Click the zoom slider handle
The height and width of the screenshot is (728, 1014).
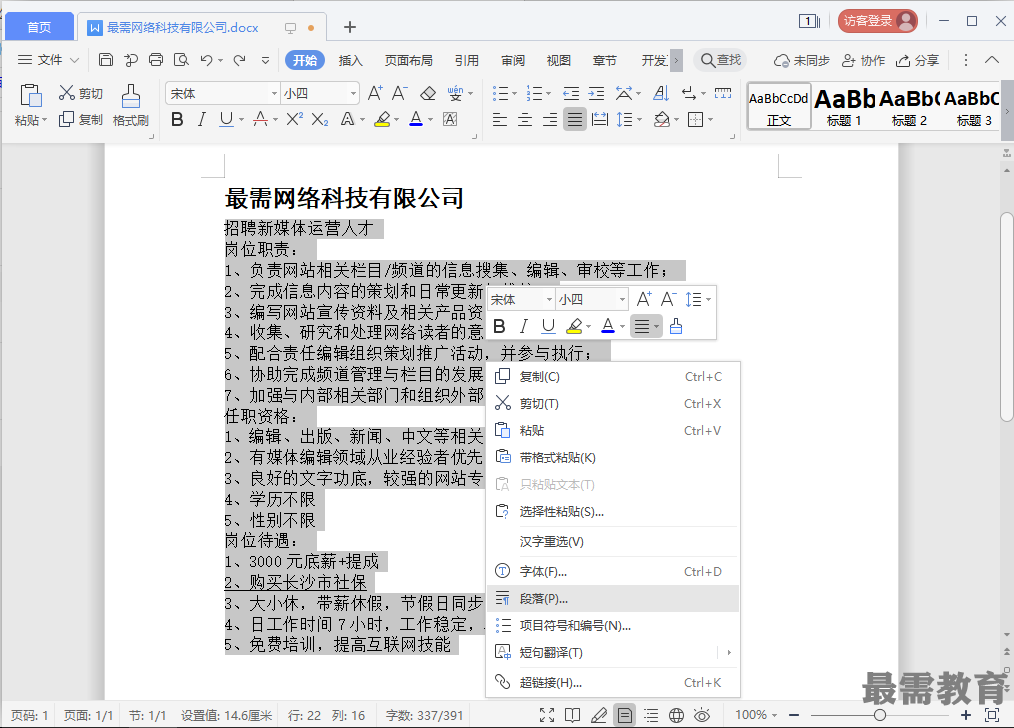tap(879, 715)
